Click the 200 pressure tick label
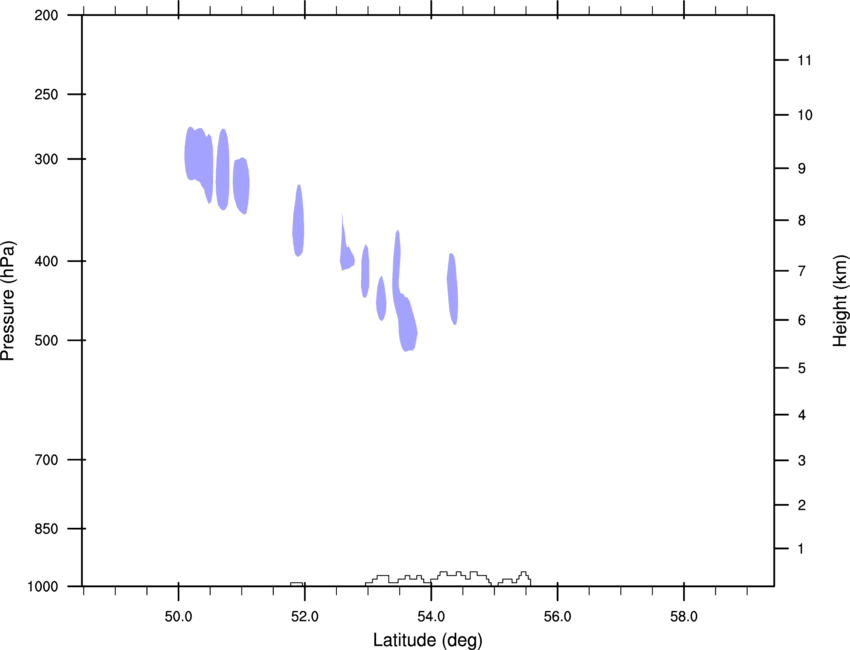The image size is (850, 650). pyautogui.click(x=46, y=15)
